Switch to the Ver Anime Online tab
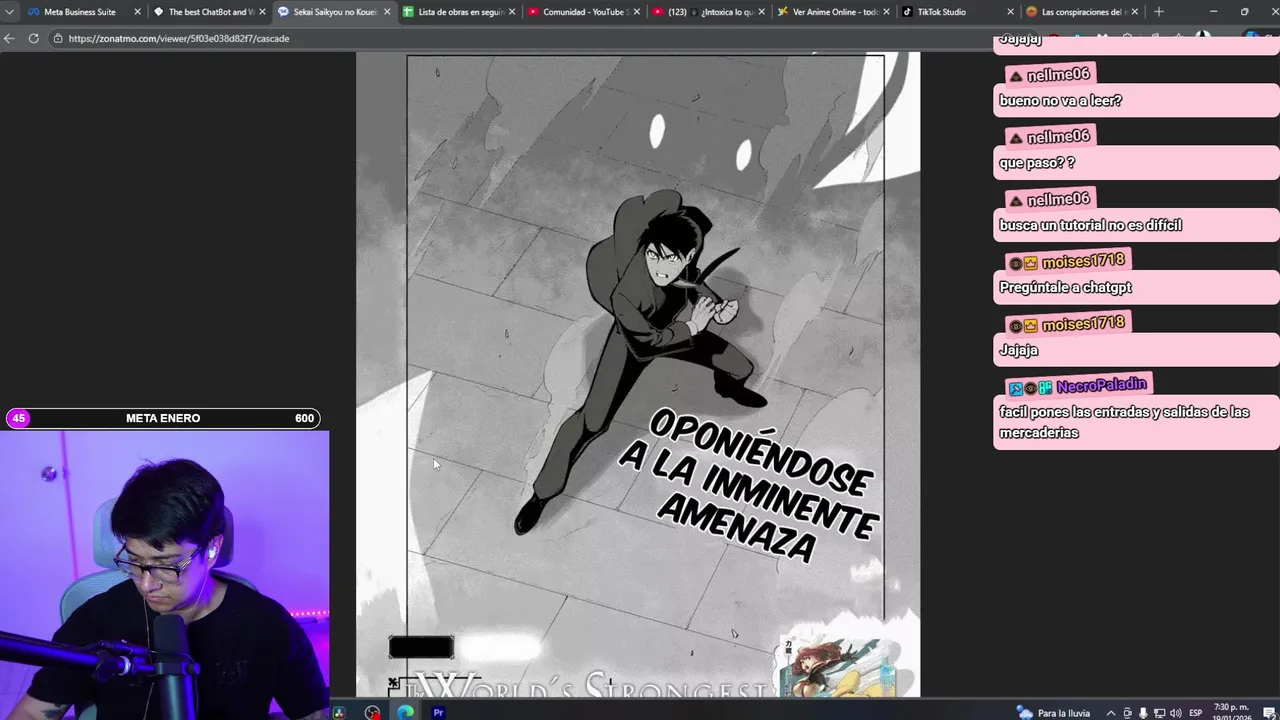This screenshot has height=720, width=1280. (x=834, y=12)
